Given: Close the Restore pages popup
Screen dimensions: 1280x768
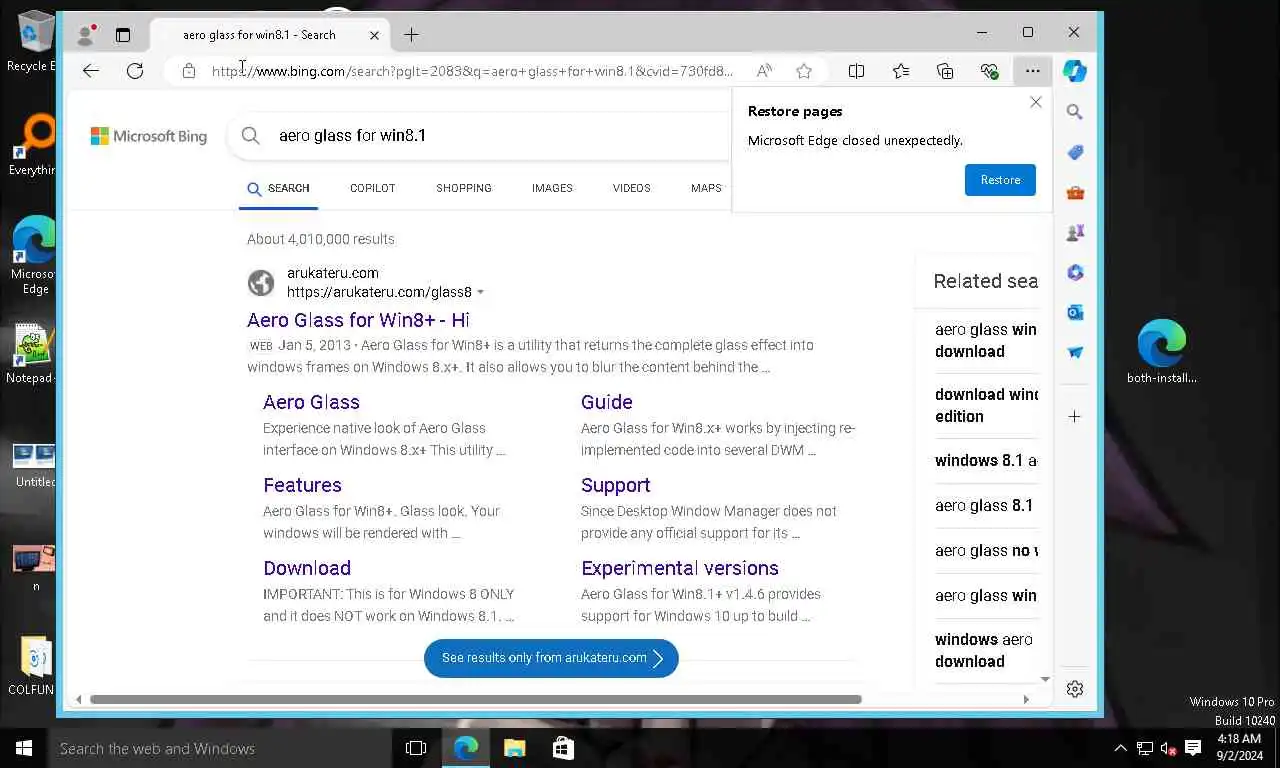Looking at the screenshot, I should coord(1036,102).
